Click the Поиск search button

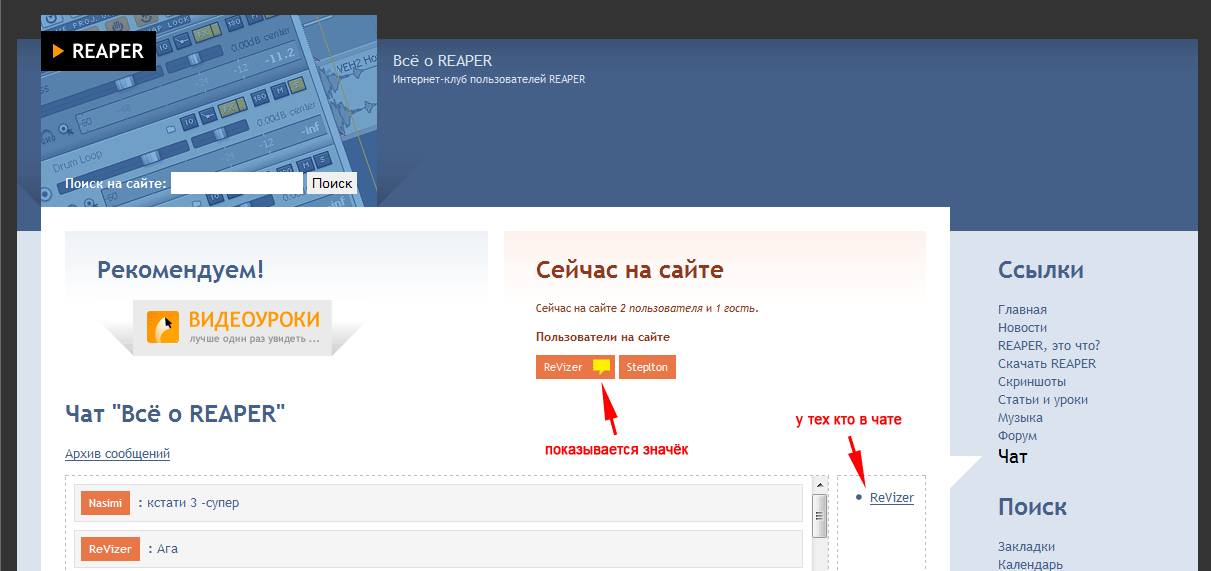pos(332,183)
